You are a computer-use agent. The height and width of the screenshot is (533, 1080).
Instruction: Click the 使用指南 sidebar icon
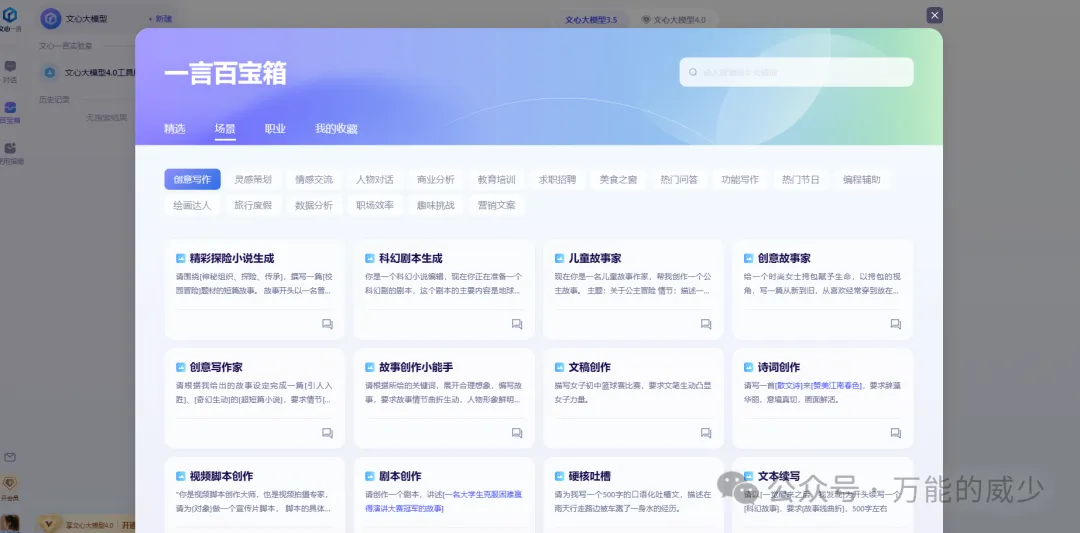click(x=10, y=148)
